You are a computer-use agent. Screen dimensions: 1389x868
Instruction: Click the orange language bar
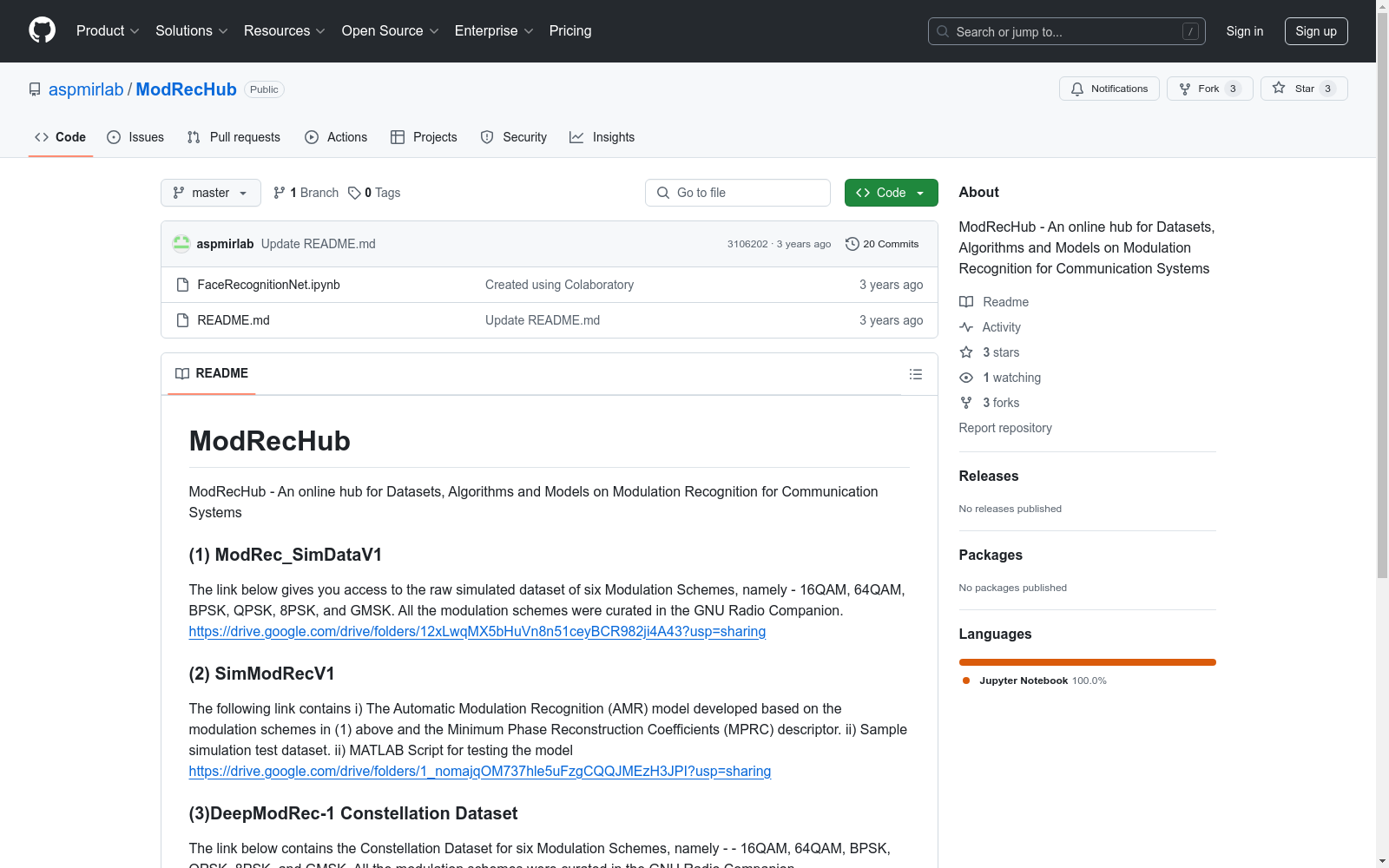pos(1088,662)
